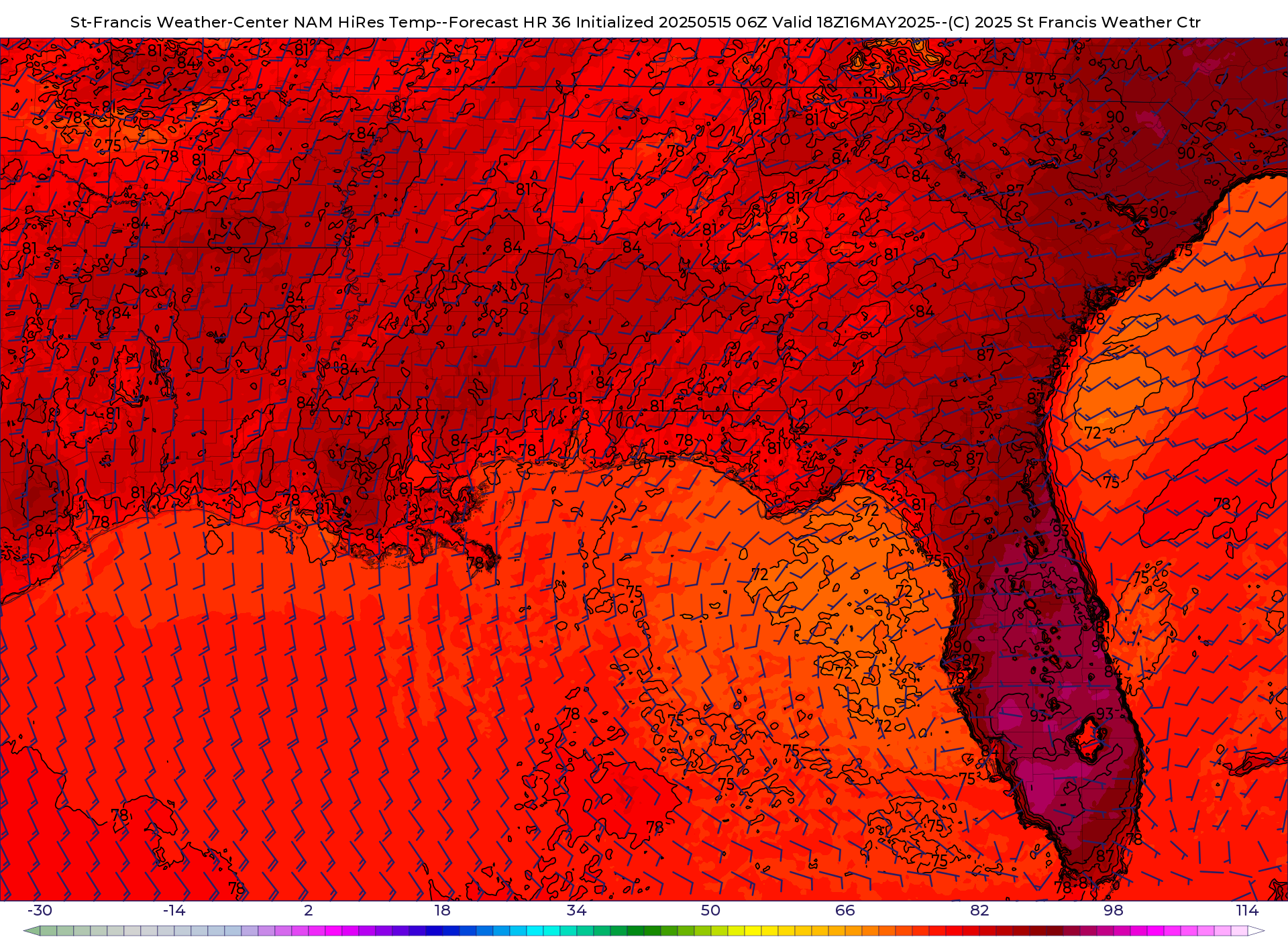
Task: Click the 18 colorbar label
Action: [x=443, y=910]
